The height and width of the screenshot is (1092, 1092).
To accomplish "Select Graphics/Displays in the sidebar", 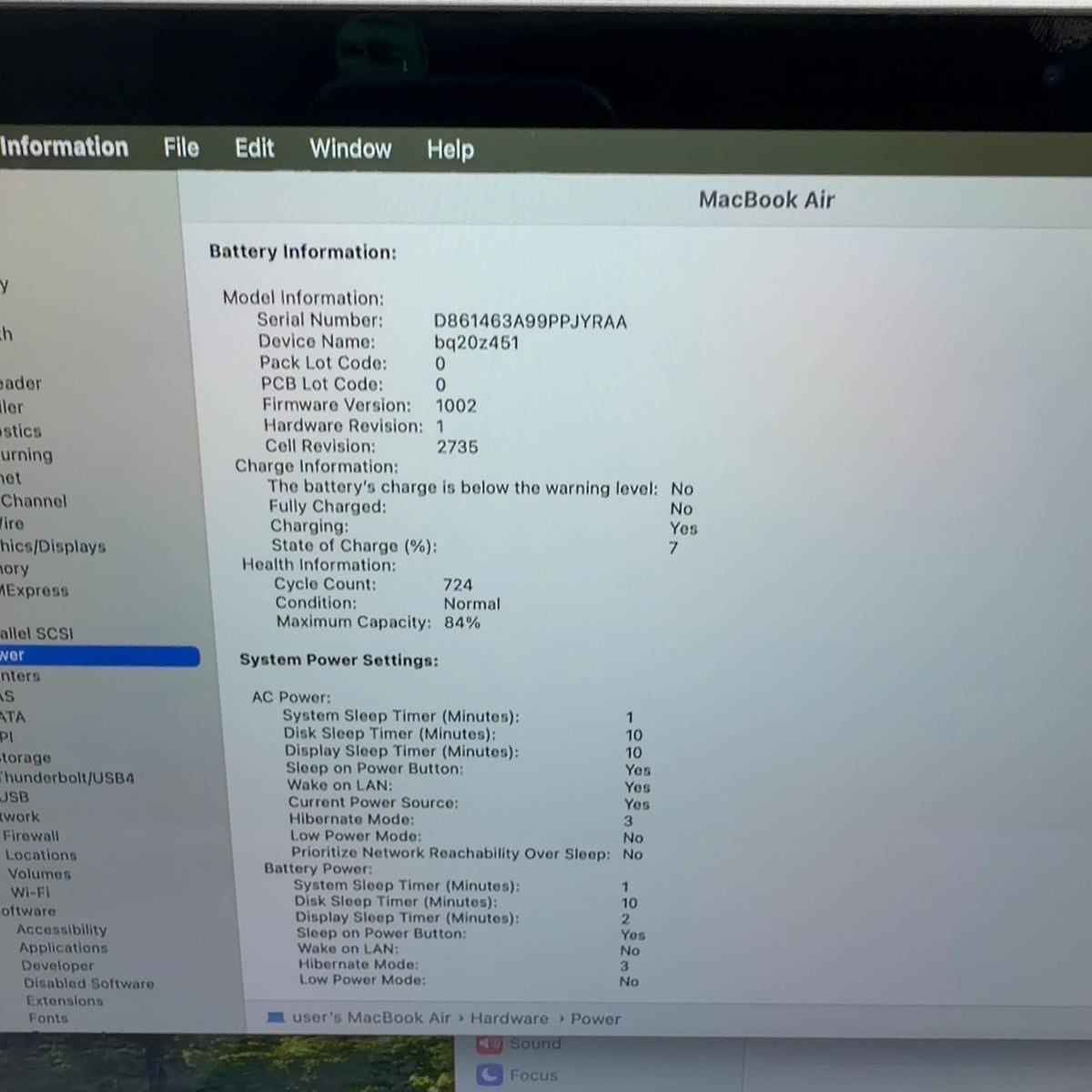I will click(53, 546).
